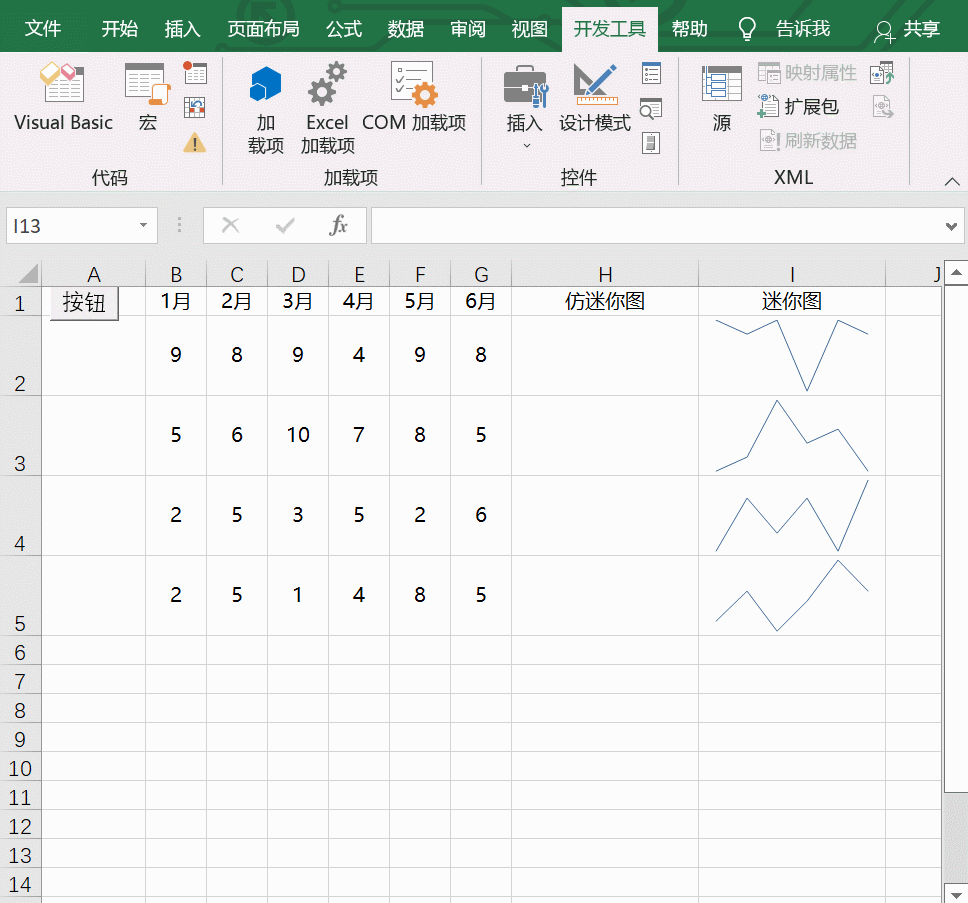Toggle Use Relative References icon
This screenshot has height=903, width=968.
click(x=195, y=108)
